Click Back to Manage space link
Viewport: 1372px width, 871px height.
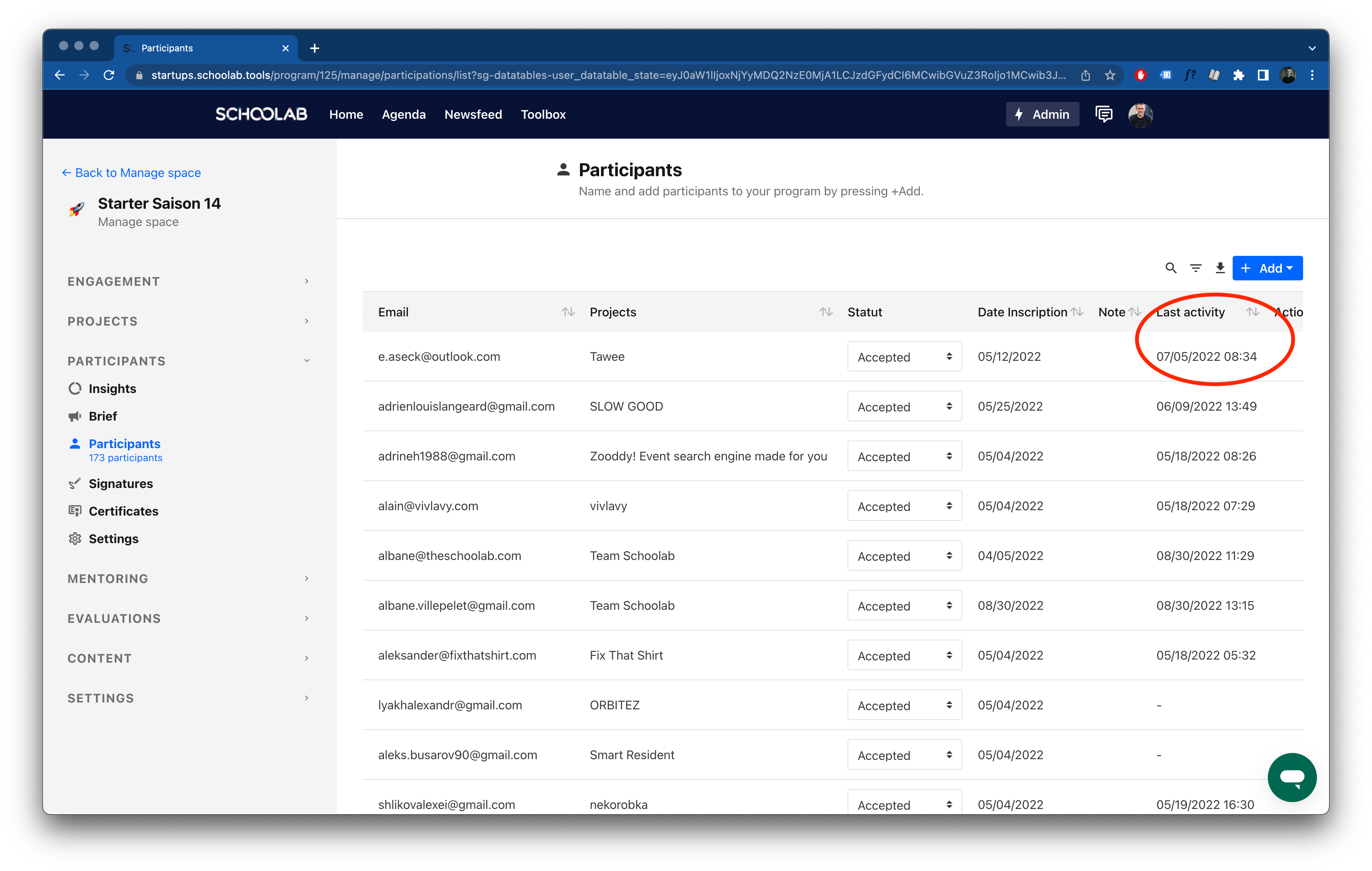coord(131,172)
